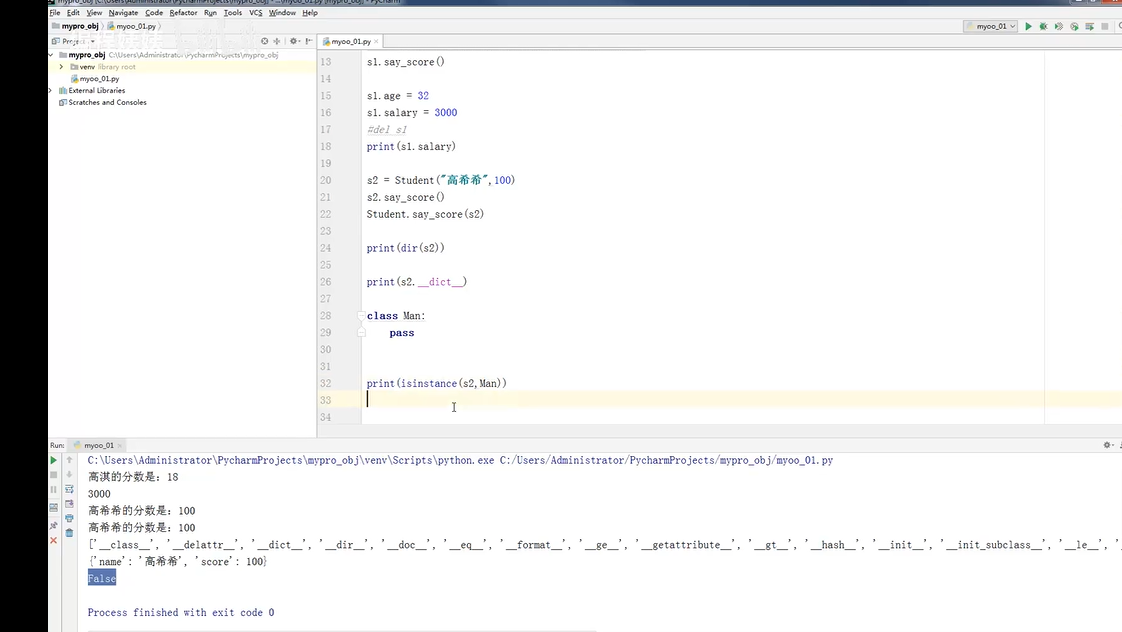The height and width of the screenshot is (632, 1122).
Task: Stop process in Run panel
Action: [54, 475]
